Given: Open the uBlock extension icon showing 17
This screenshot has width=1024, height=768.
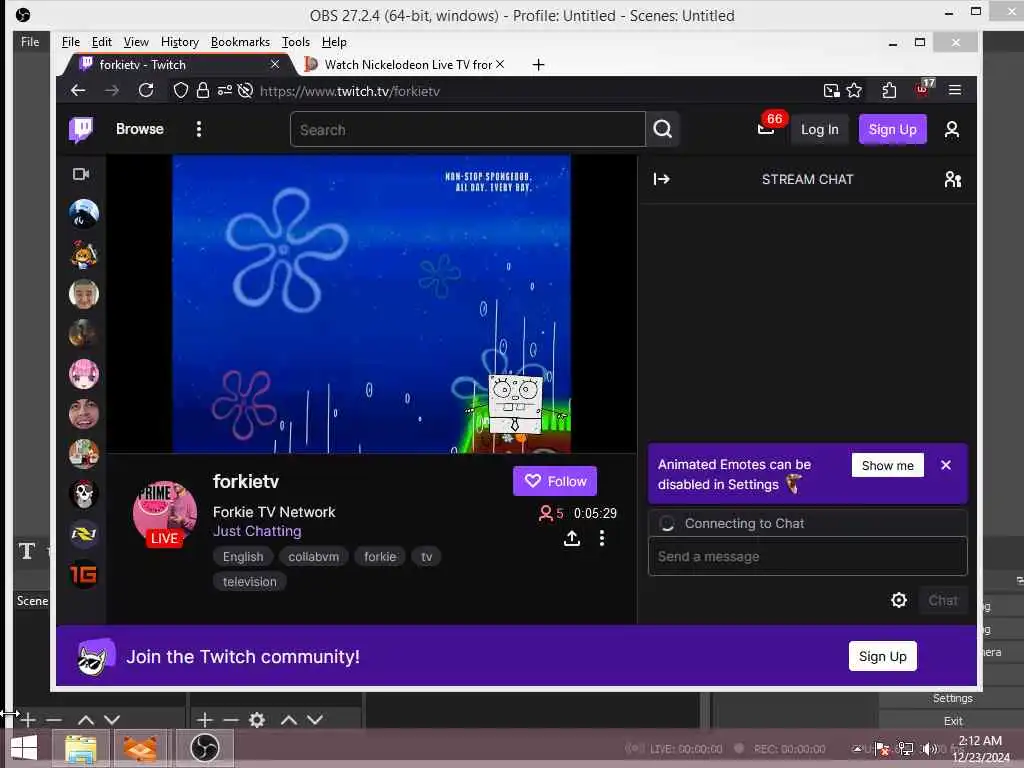Looking at the screenshot, I should coord(923,88).
